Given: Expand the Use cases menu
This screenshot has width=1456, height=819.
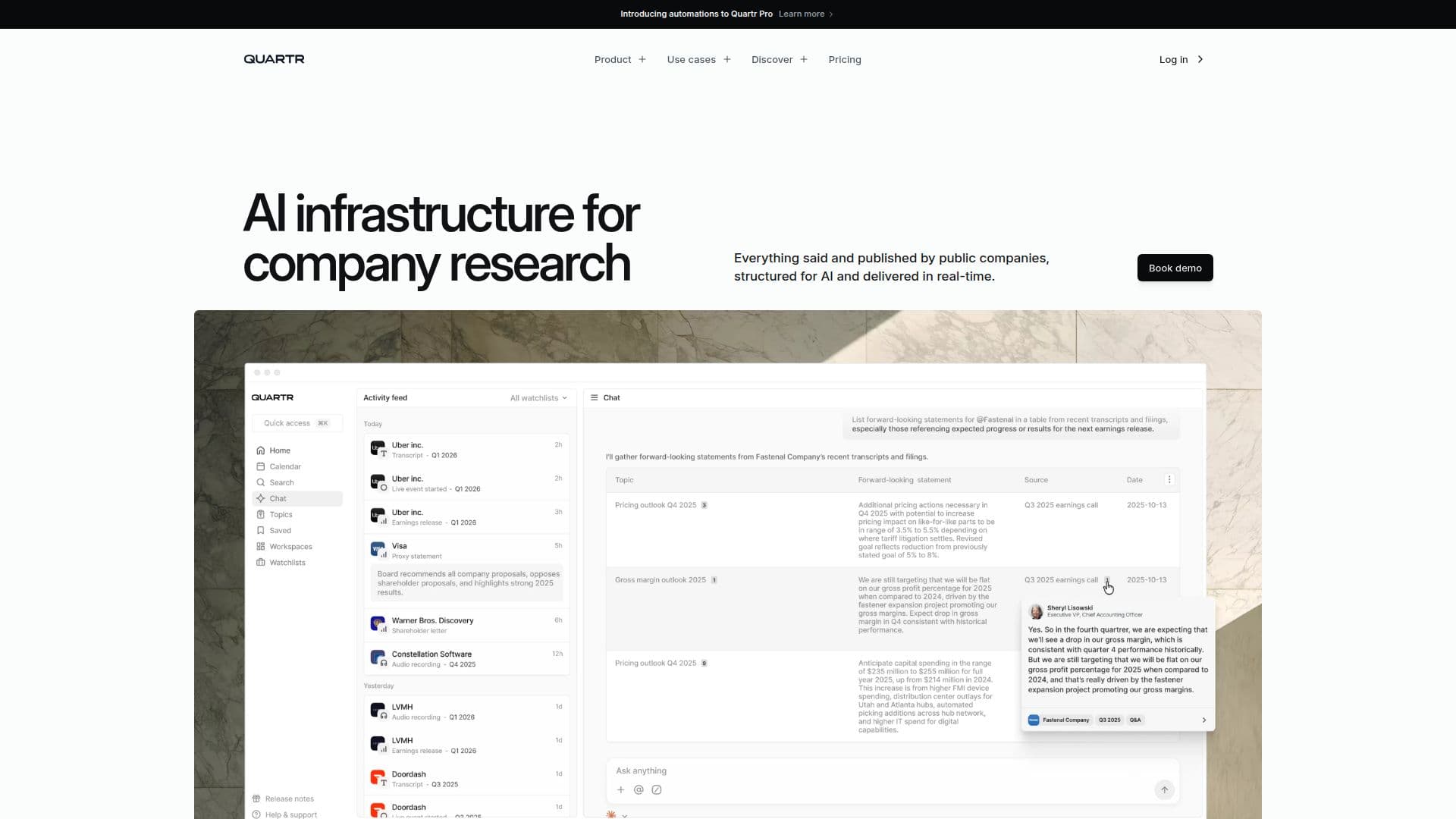Looking at the screenshot, I should click(x=698, y=59).
